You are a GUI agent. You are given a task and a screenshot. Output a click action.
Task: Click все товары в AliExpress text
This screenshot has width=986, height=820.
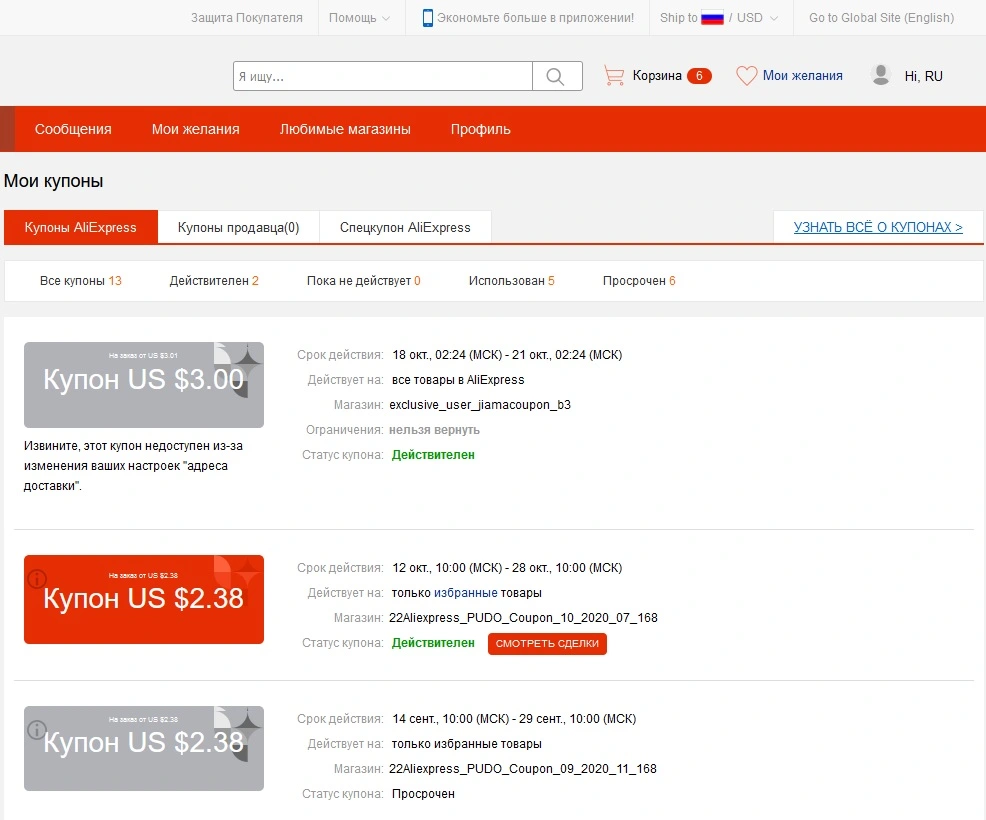pos(458,380)
